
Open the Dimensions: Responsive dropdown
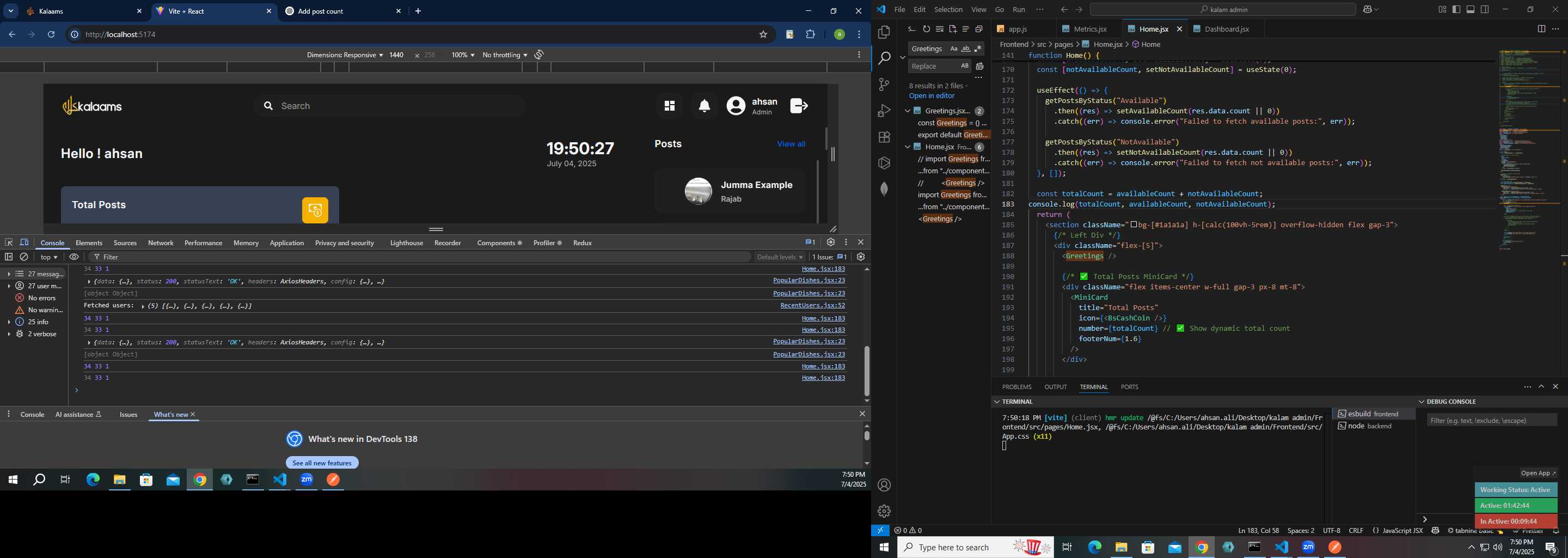pyautogui.click(x=345, y=55)
